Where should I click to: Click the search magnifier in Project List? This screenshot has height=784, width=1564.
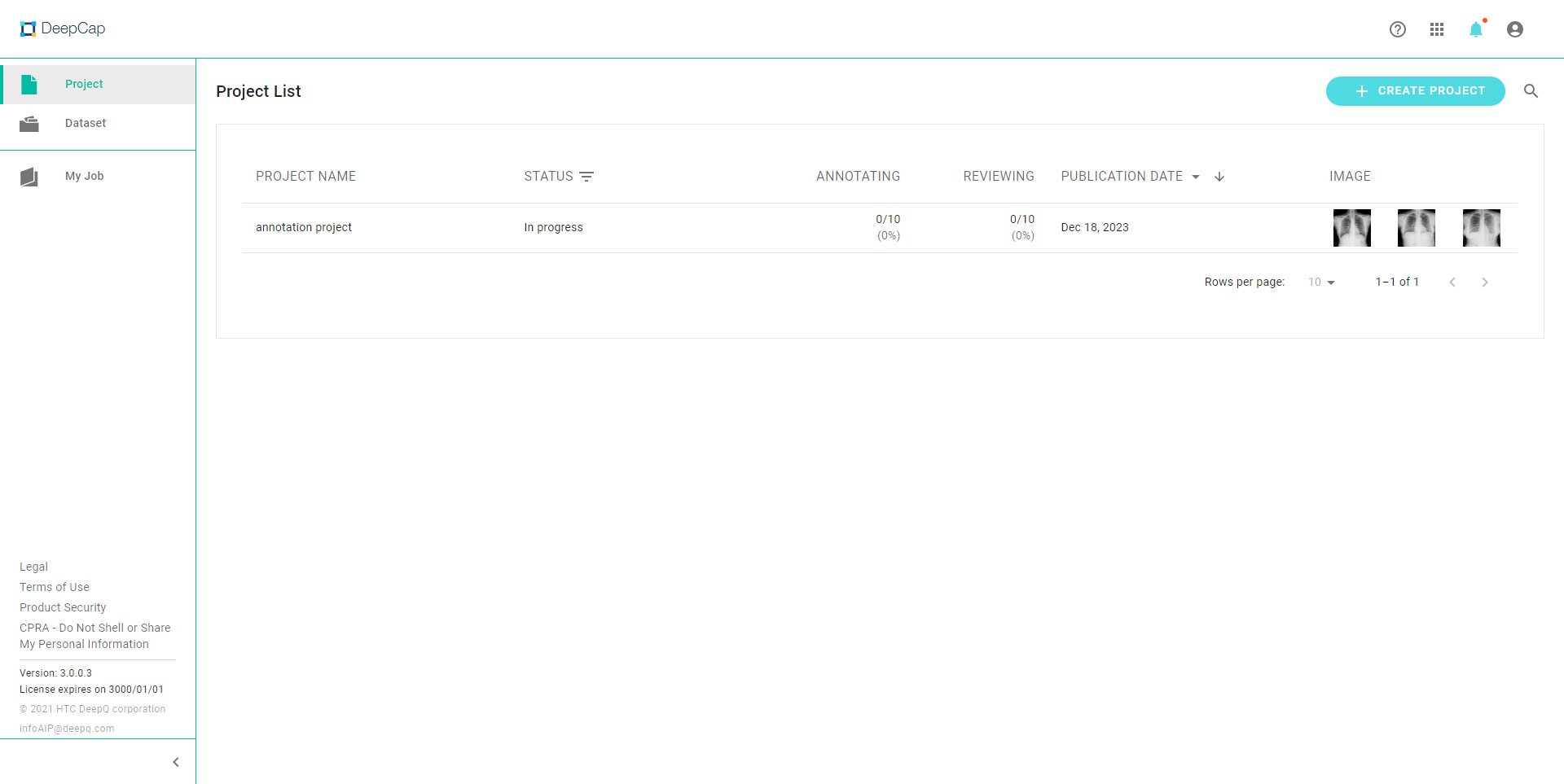(1531, 91)
